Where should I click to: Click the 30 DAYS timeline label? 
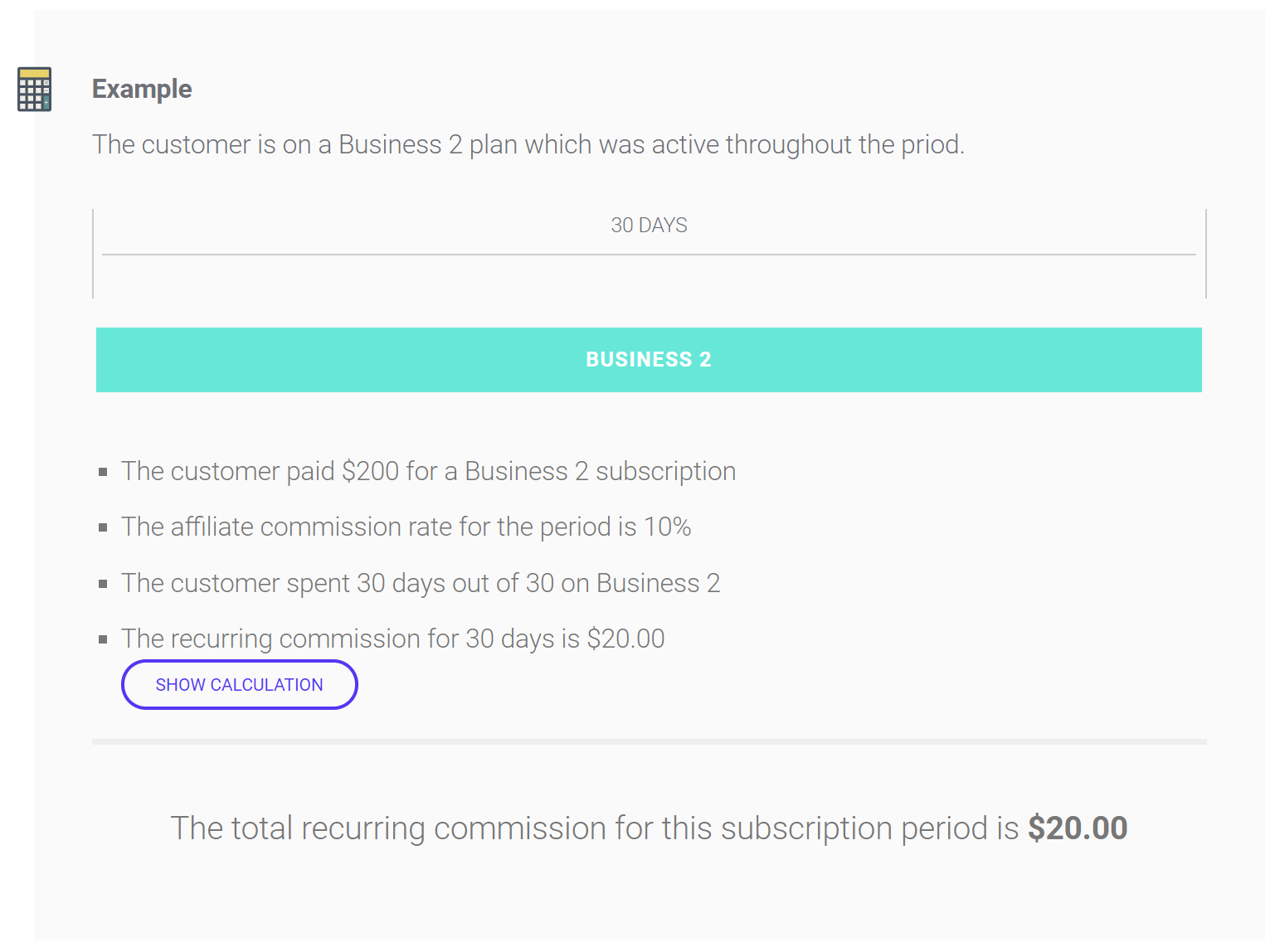pyautogui.click(x=649, y=226)
